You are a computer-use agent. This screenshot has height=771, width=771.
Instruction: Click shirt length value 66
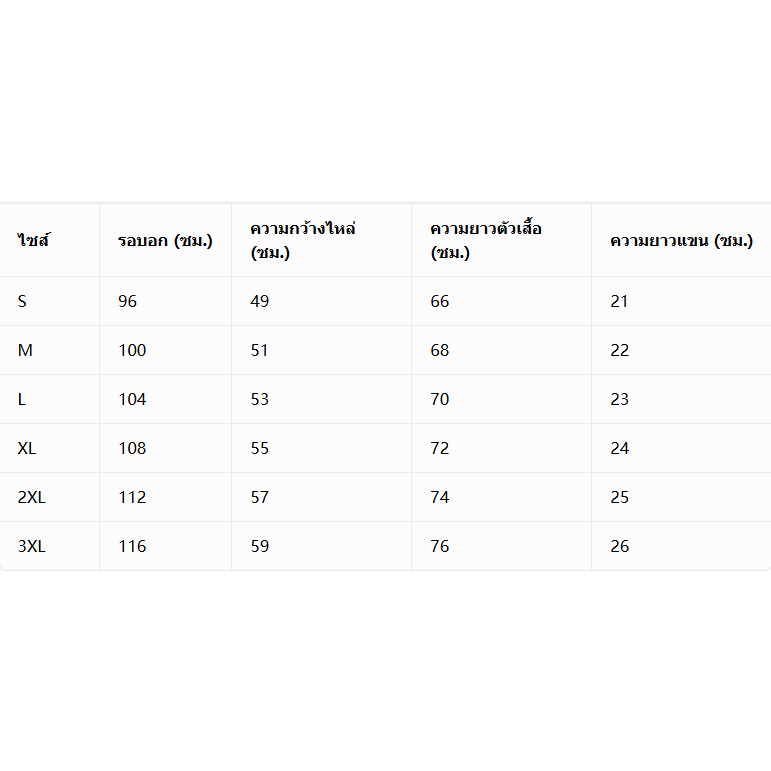pos(440,301)
